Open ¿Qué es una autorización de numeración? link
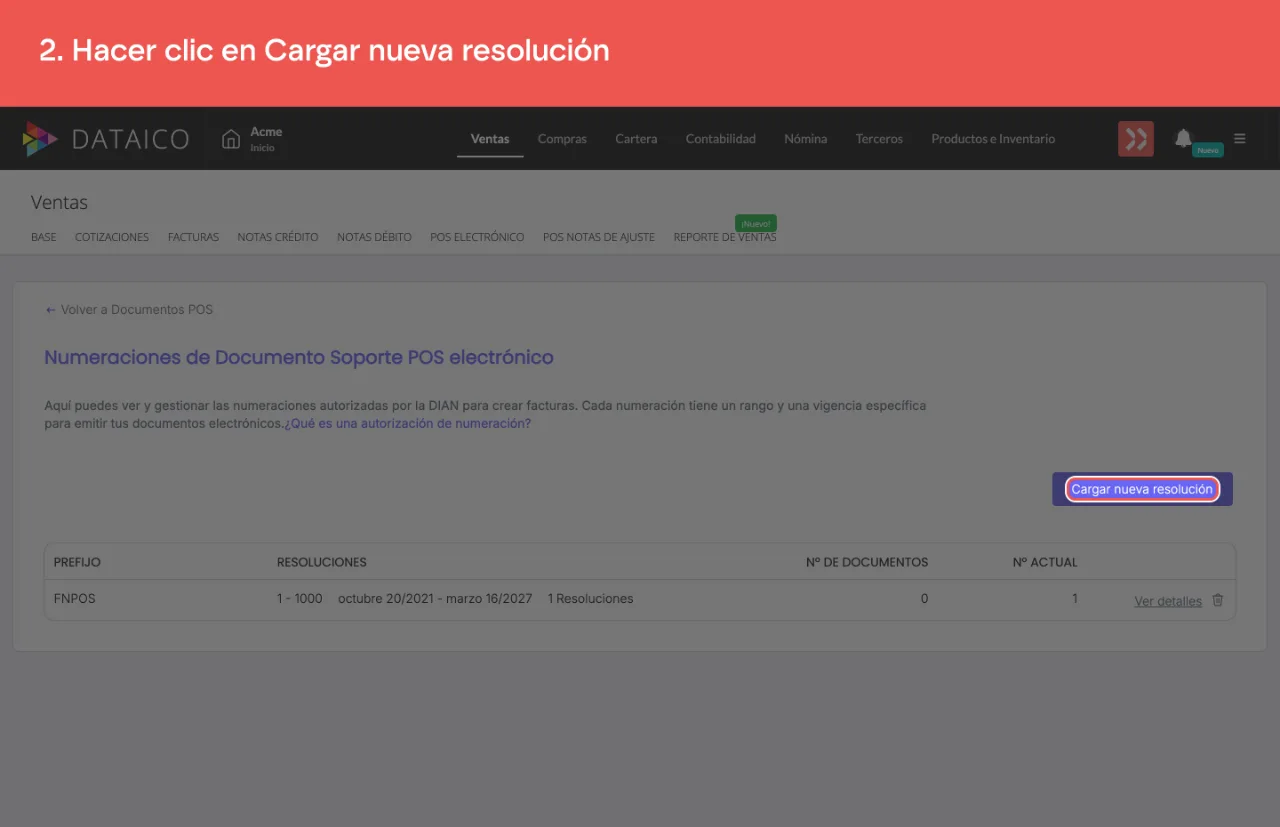 tap(408, 424)
